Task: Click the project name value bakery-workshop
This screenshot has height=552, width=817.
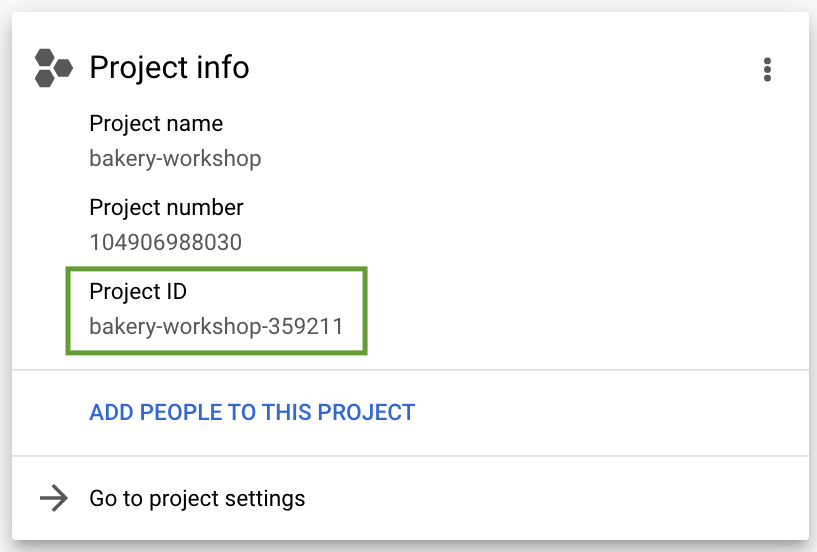Action: [x=175, y=158]
